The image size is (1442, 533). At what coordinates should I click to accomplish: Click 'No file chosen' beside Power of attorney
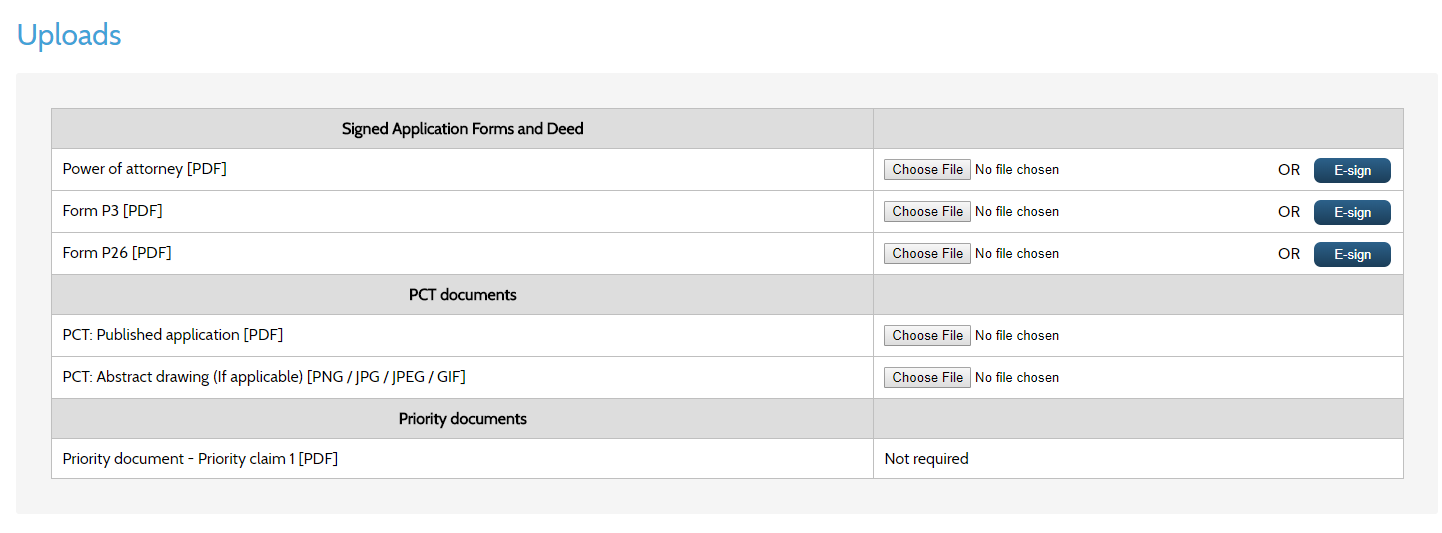pos(1016,170)
